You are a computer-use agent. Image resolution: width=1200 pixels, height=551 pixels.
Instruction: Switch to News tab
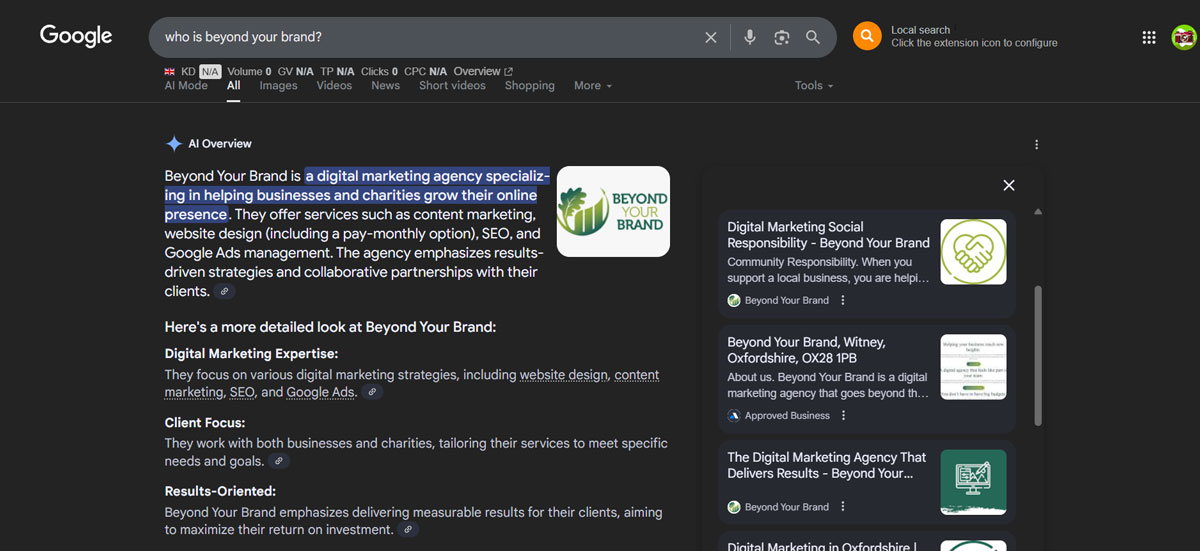(385, 86)
